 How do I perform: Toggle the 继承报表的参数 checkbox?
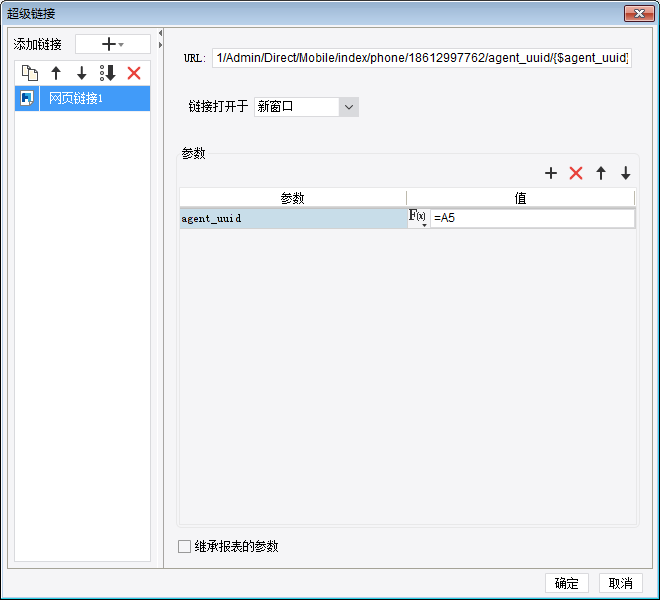click(x=184, y=547)
